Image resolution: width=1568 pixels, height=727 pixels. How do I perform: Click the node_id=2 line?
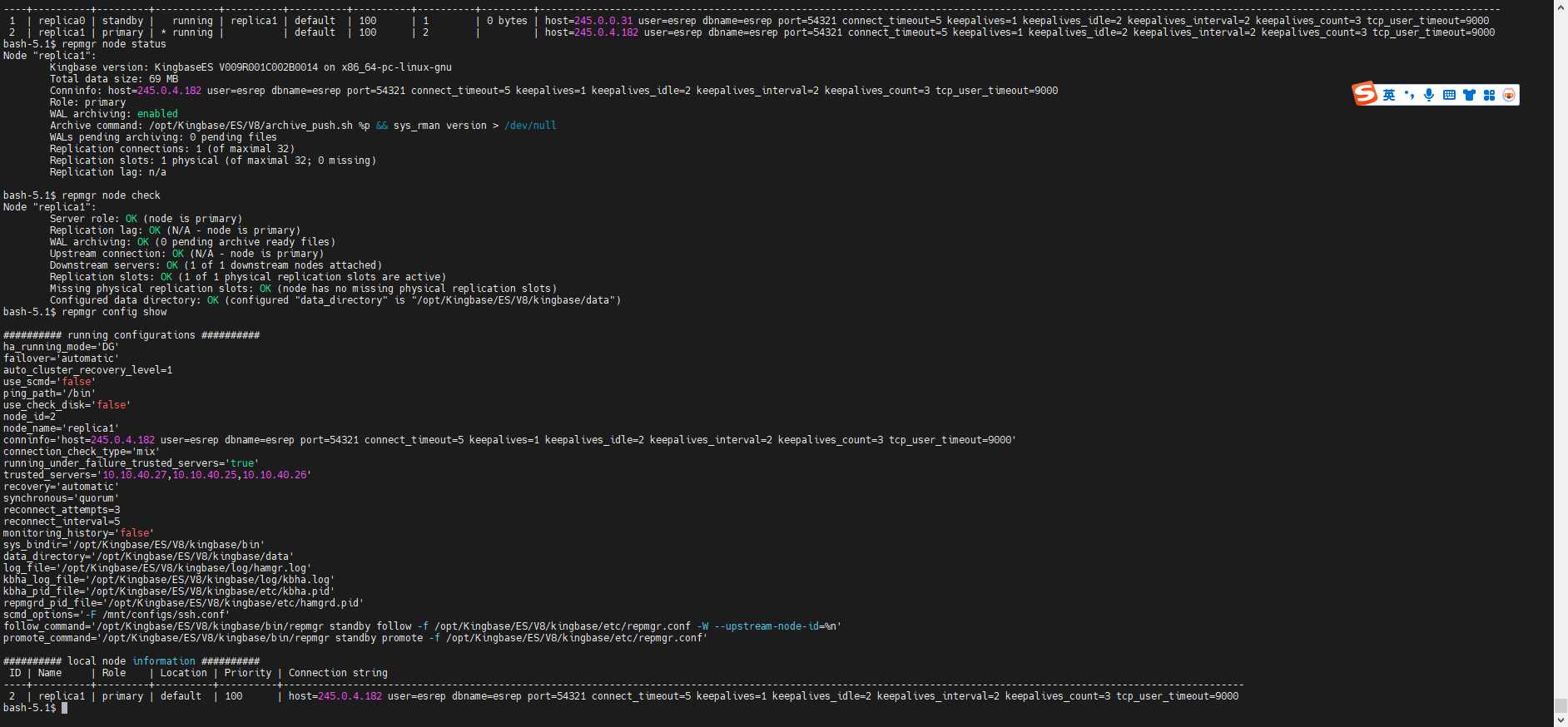point(29,417)
